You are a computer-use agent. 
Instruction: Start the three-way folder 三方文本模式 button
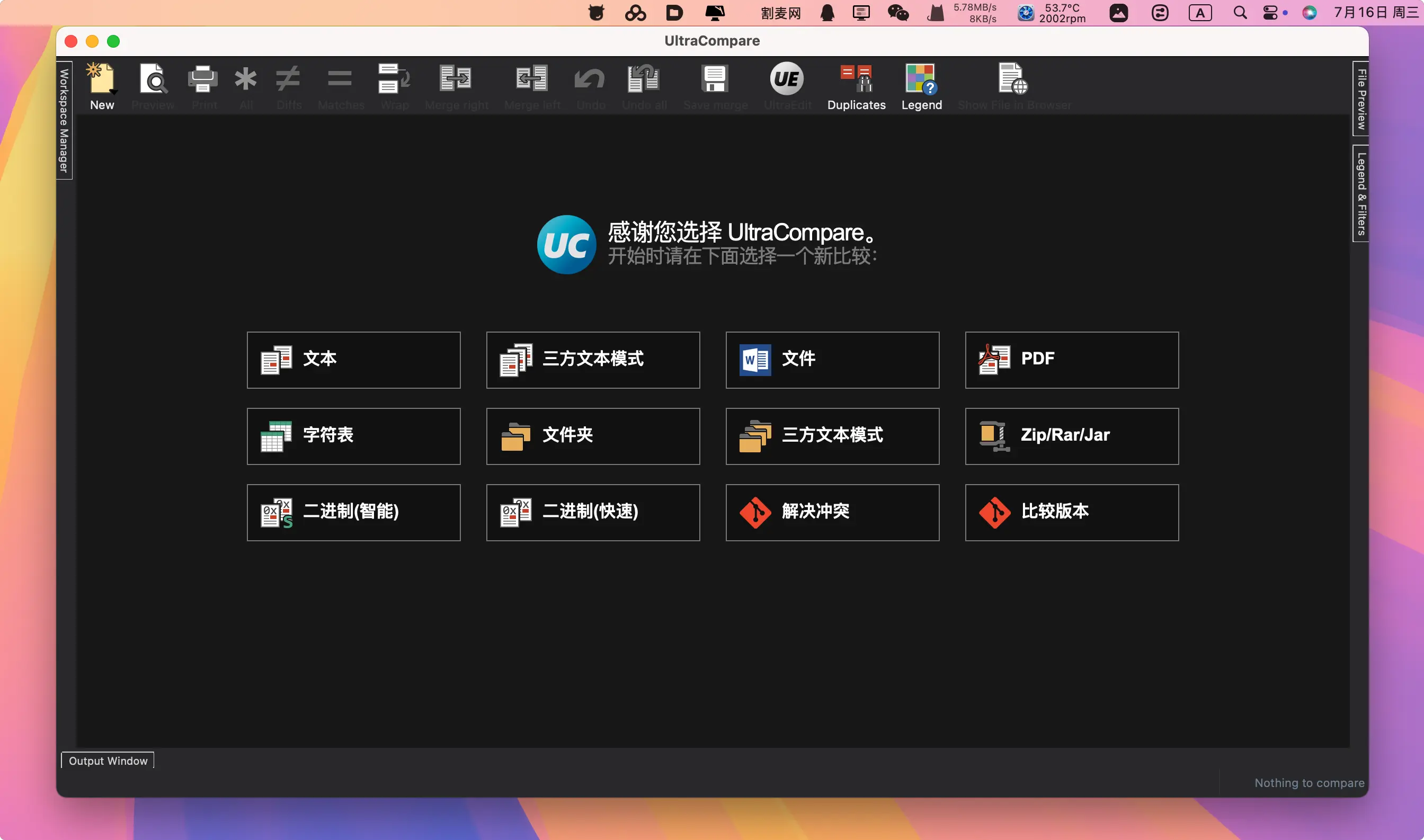[x=832, y=436]
